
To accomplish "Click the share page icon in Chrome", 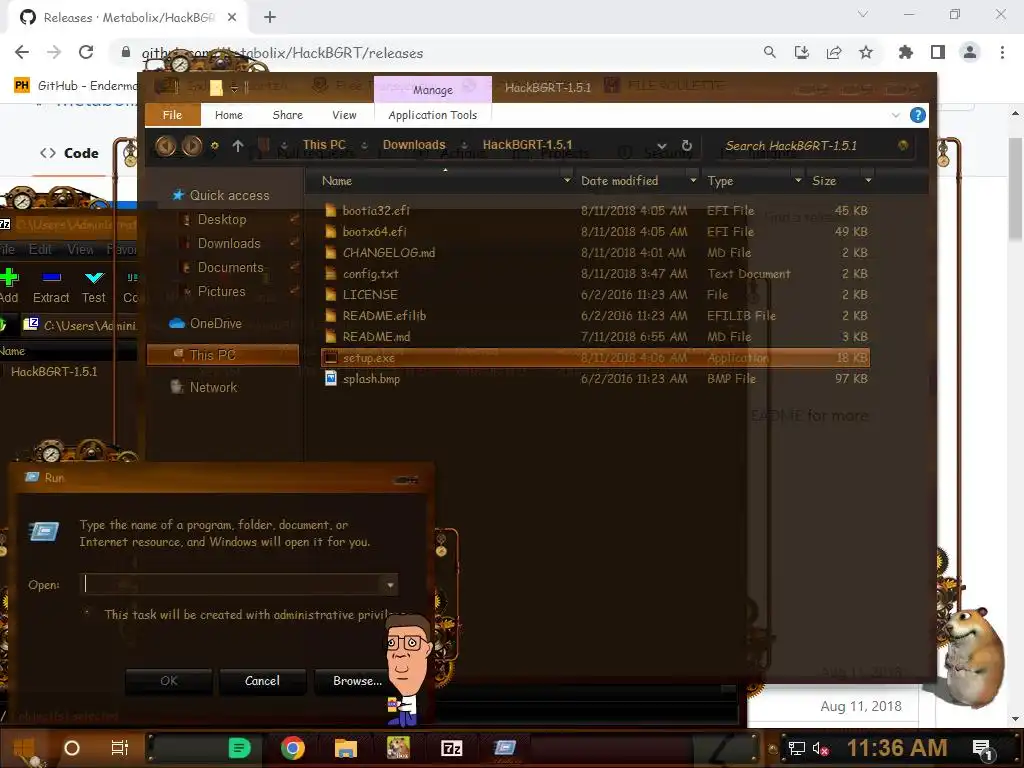I will pyautogui.click(x=834, y=52).
